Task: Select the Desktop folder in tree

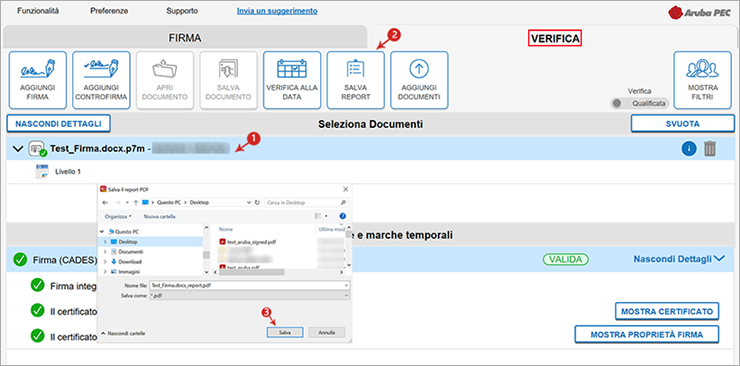Action: point(128,241)
